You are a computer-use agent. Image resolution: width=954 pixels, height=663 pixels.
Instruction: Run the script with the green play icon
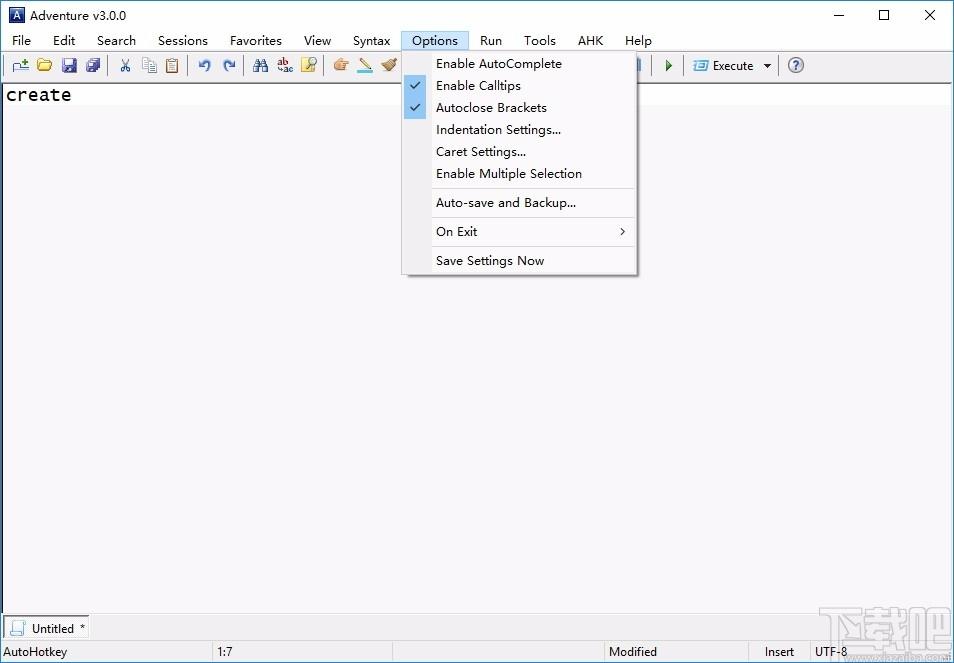(669, 65)
